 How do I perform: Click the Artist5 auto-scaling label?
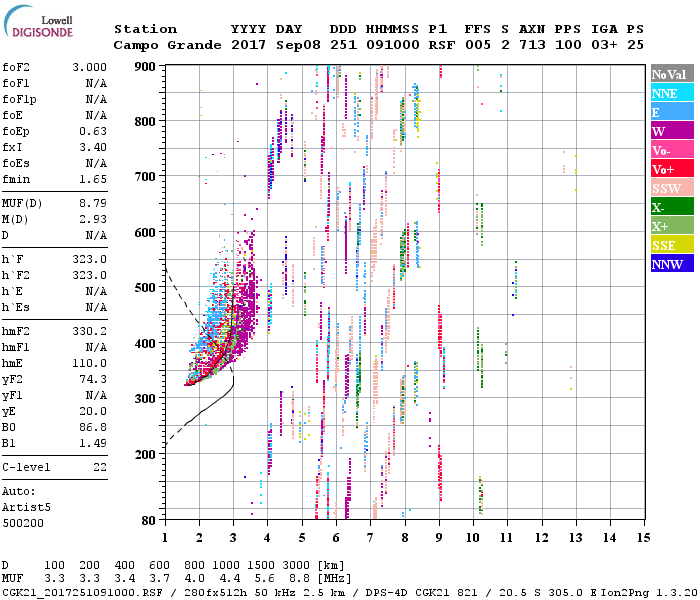coord(26,508)
